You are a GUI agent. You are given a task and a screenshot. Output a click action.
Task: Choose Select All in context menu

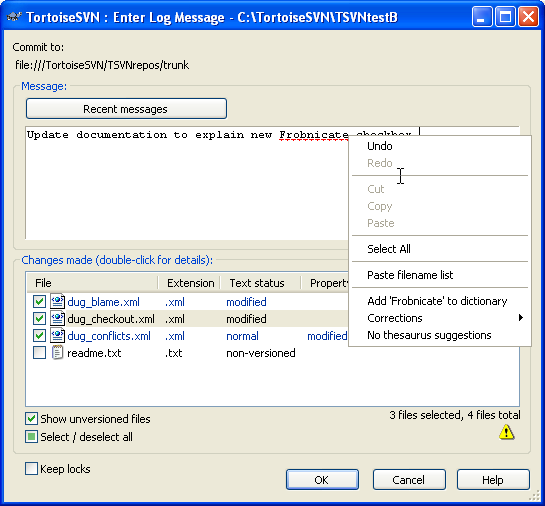(440, 249)
